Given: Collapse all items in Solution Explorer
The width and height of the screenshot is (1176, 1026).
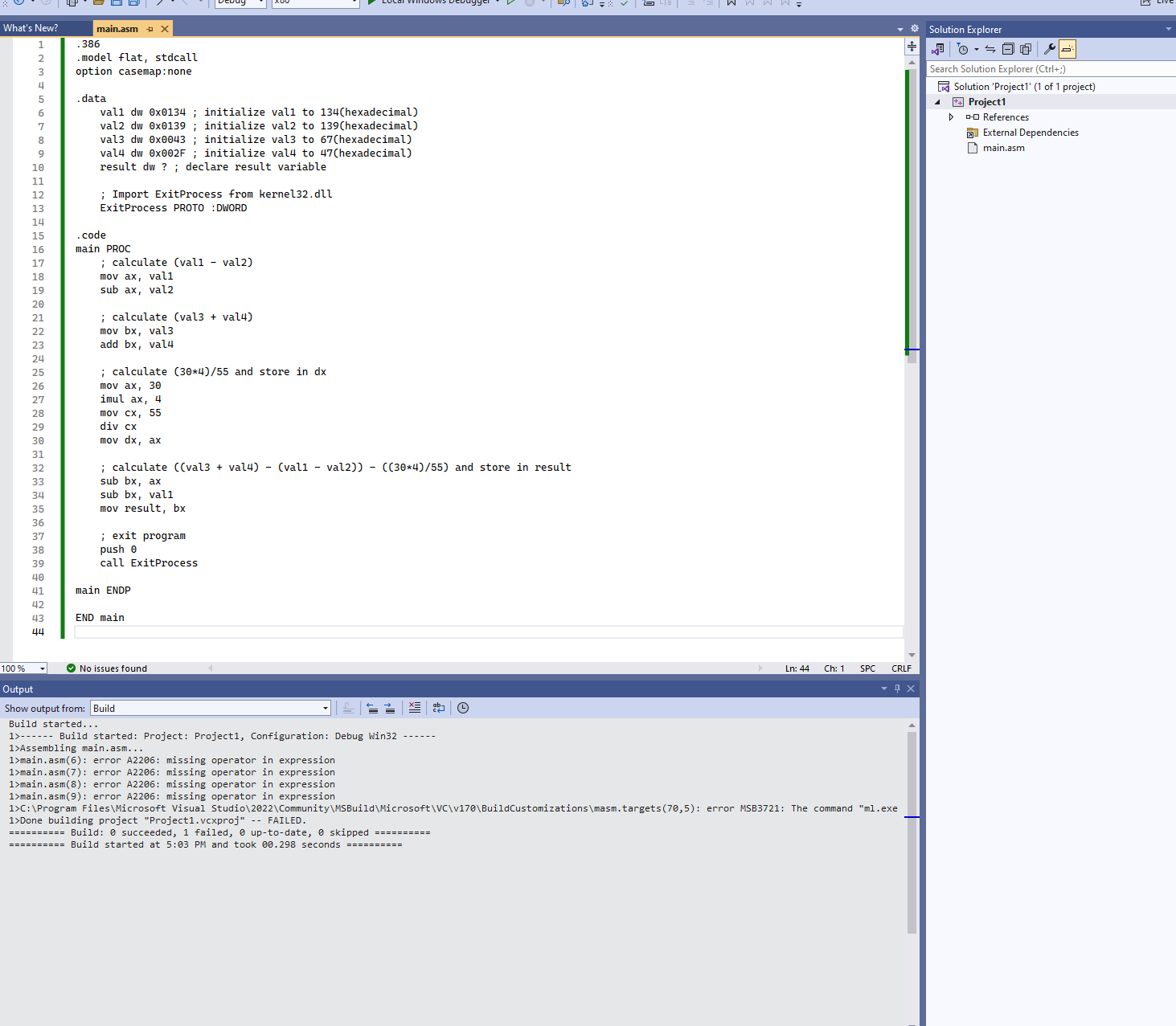Looking at the screenshot, I should (1007, 49).
